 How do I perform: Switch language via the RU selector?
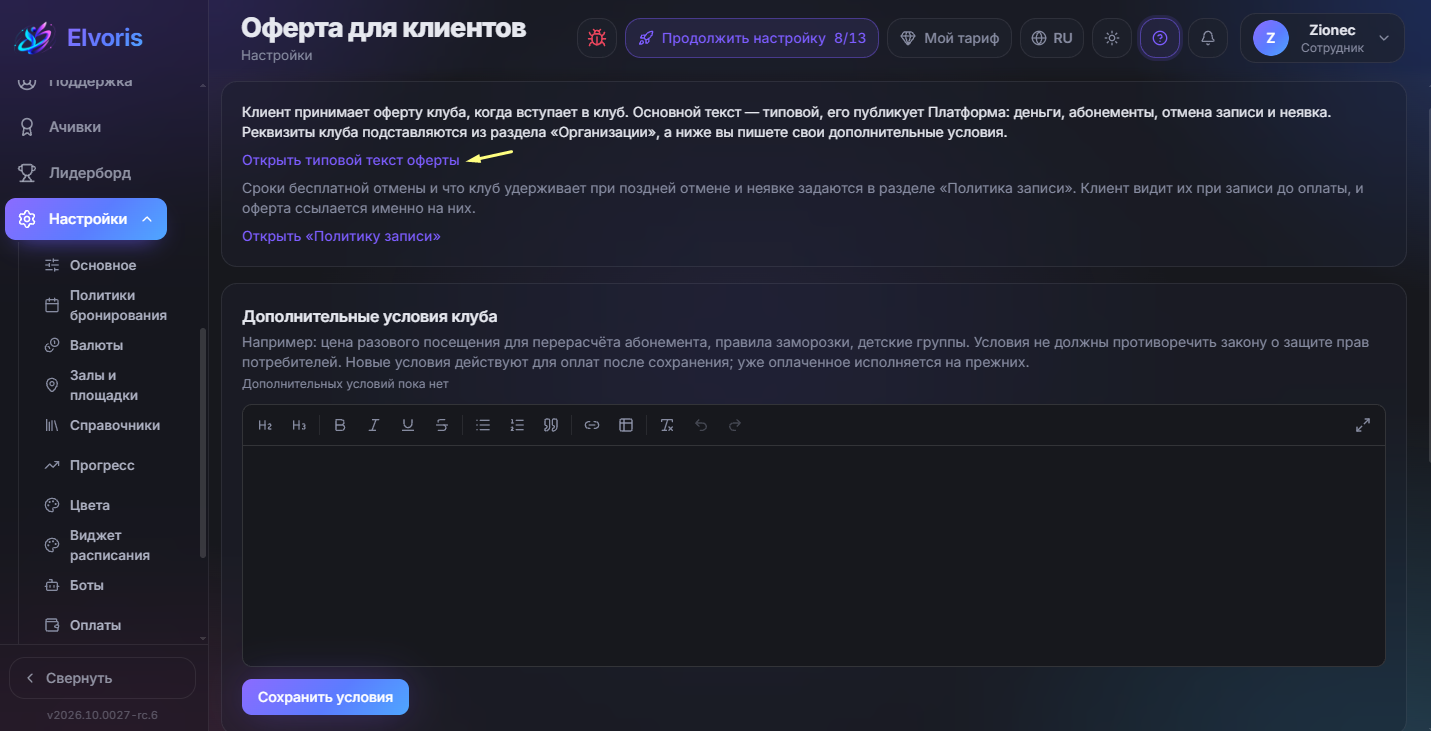coord(1051,38)
